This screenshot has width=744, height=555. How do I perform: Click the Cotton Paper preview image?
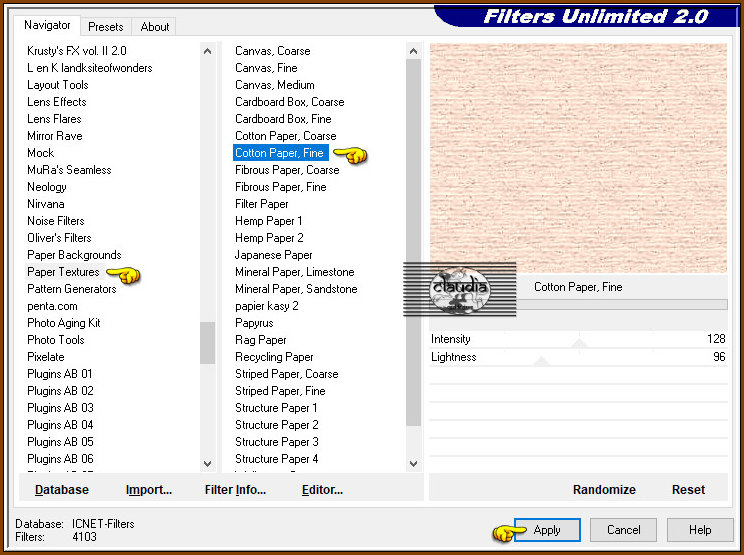(x=578, y=158)
